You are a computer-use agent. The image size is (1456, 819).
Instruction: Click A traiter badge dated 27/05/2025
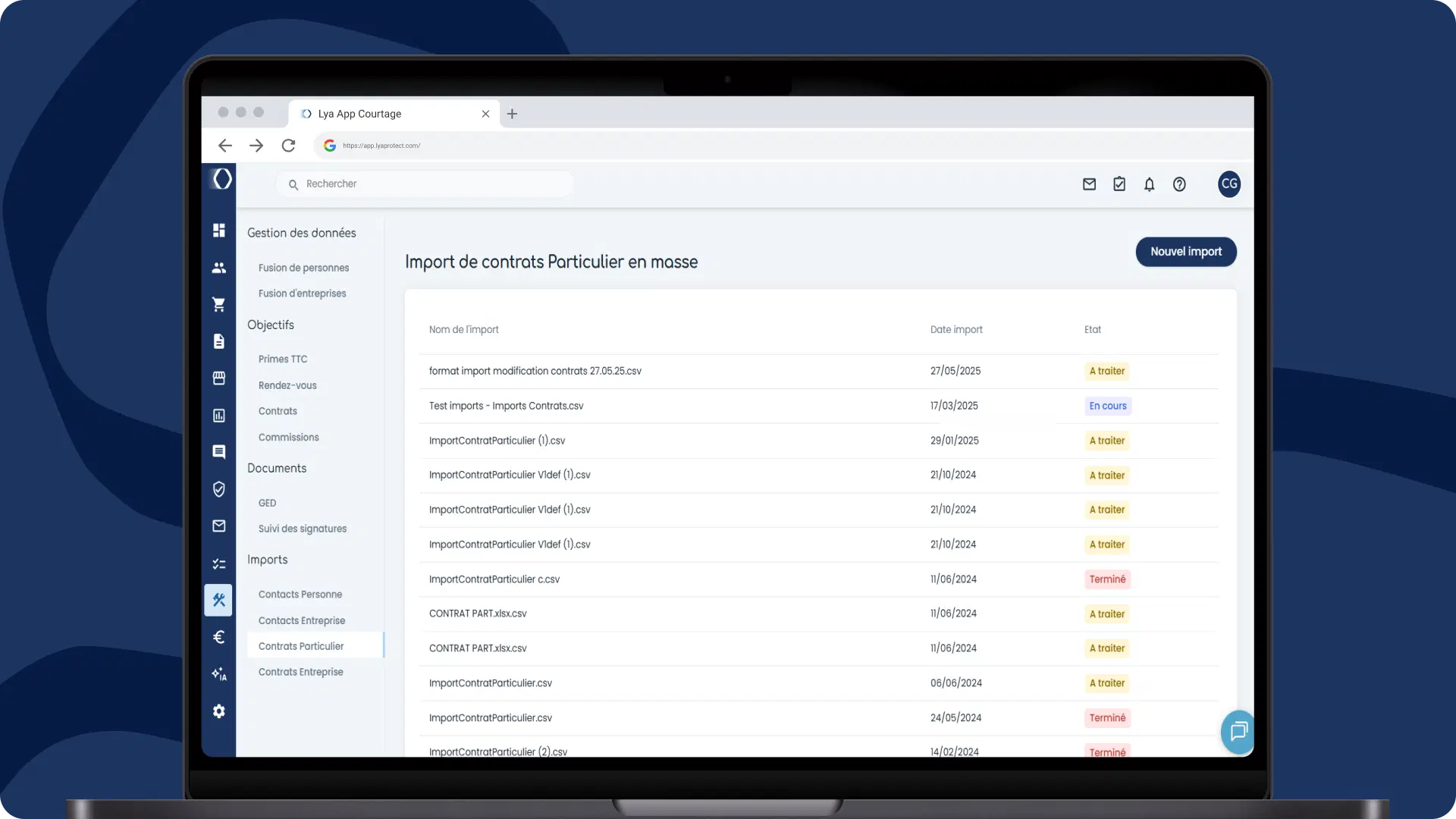1107,371
